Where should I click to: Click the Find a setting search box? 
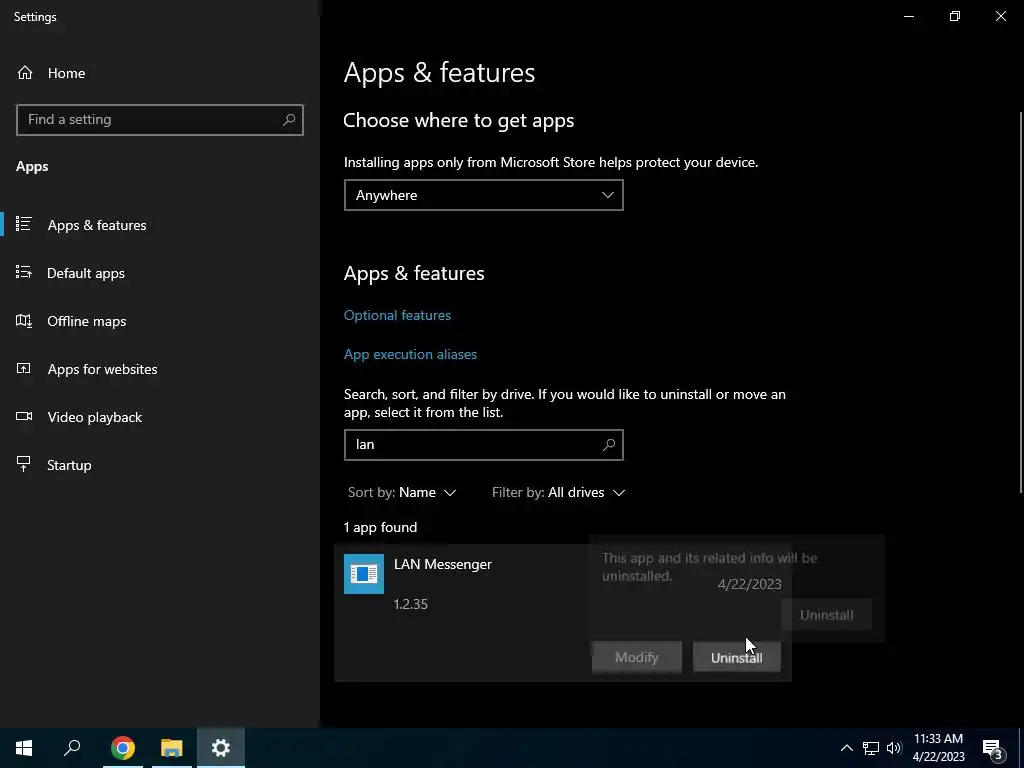tap(160, 120)
